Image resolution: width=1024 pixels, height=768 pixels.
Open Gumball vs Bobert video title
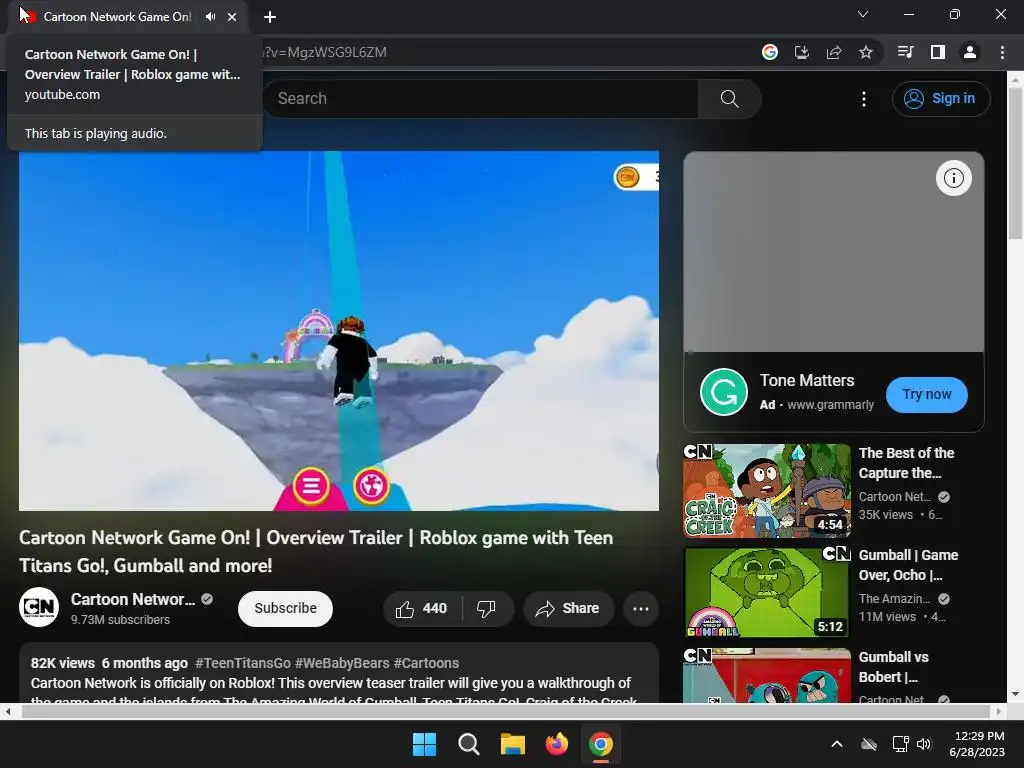pyautogui.click(x=893, y=667)
